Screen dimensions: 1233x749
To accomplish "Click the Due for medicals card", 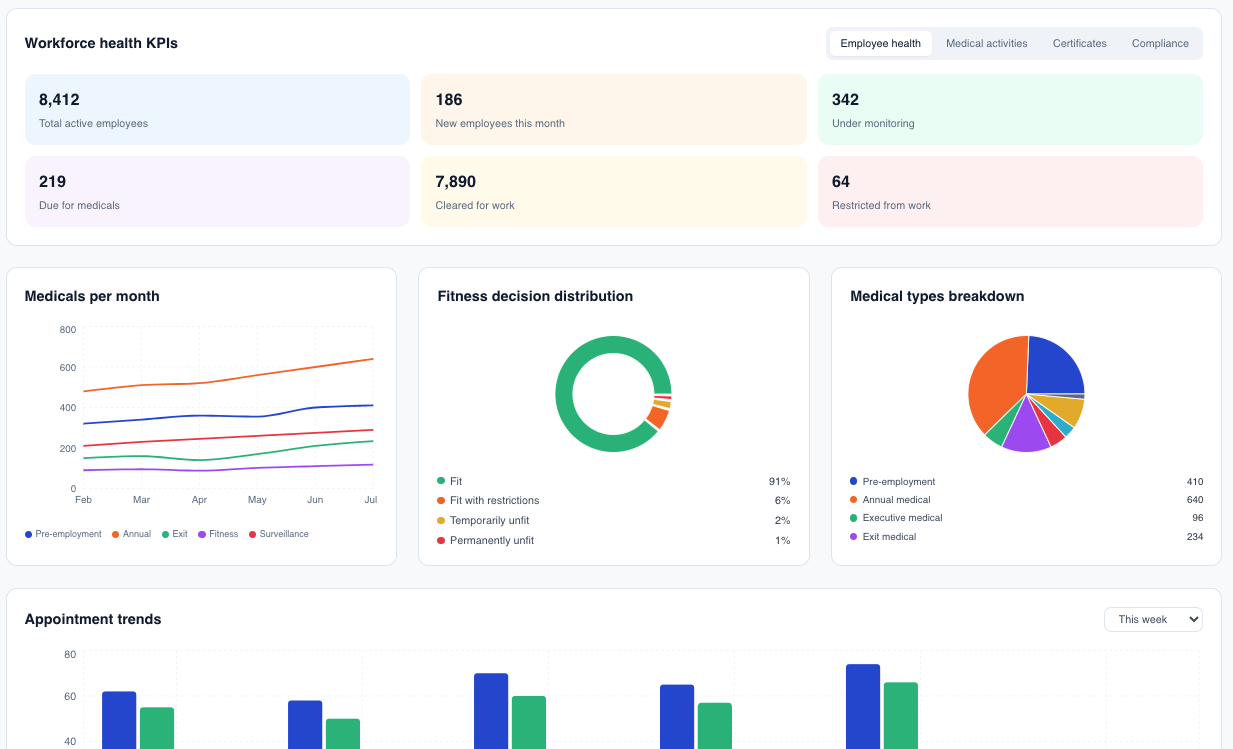I will pyautogui.click(x=217, y=192).
